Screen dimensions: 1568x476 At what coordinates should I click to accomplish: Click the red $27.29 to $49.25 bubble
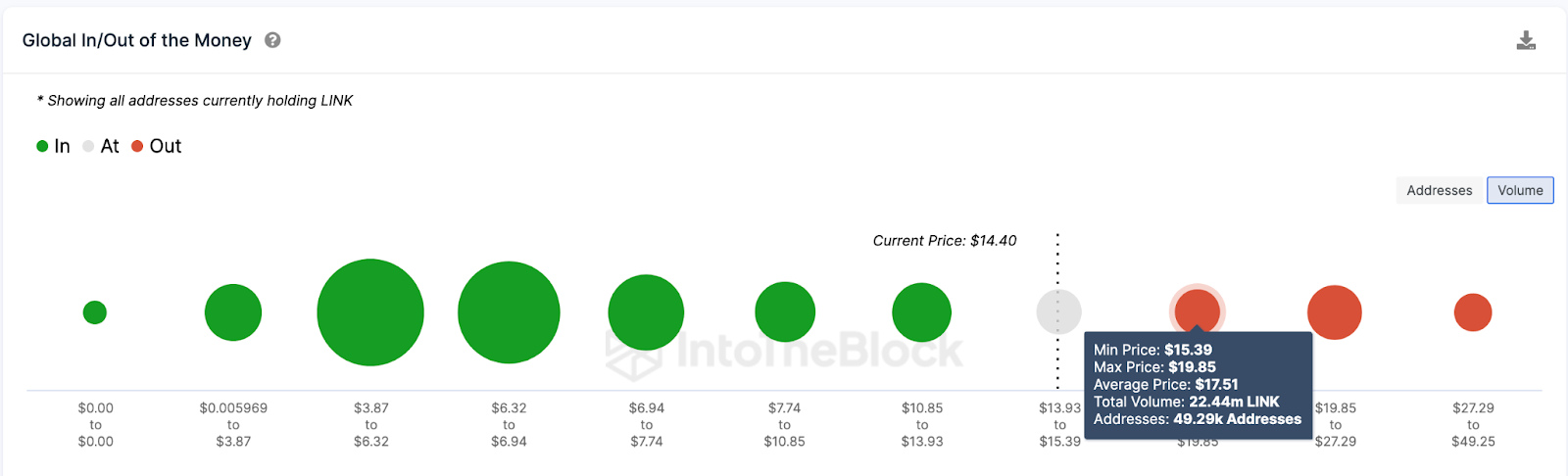(1473, 312)
